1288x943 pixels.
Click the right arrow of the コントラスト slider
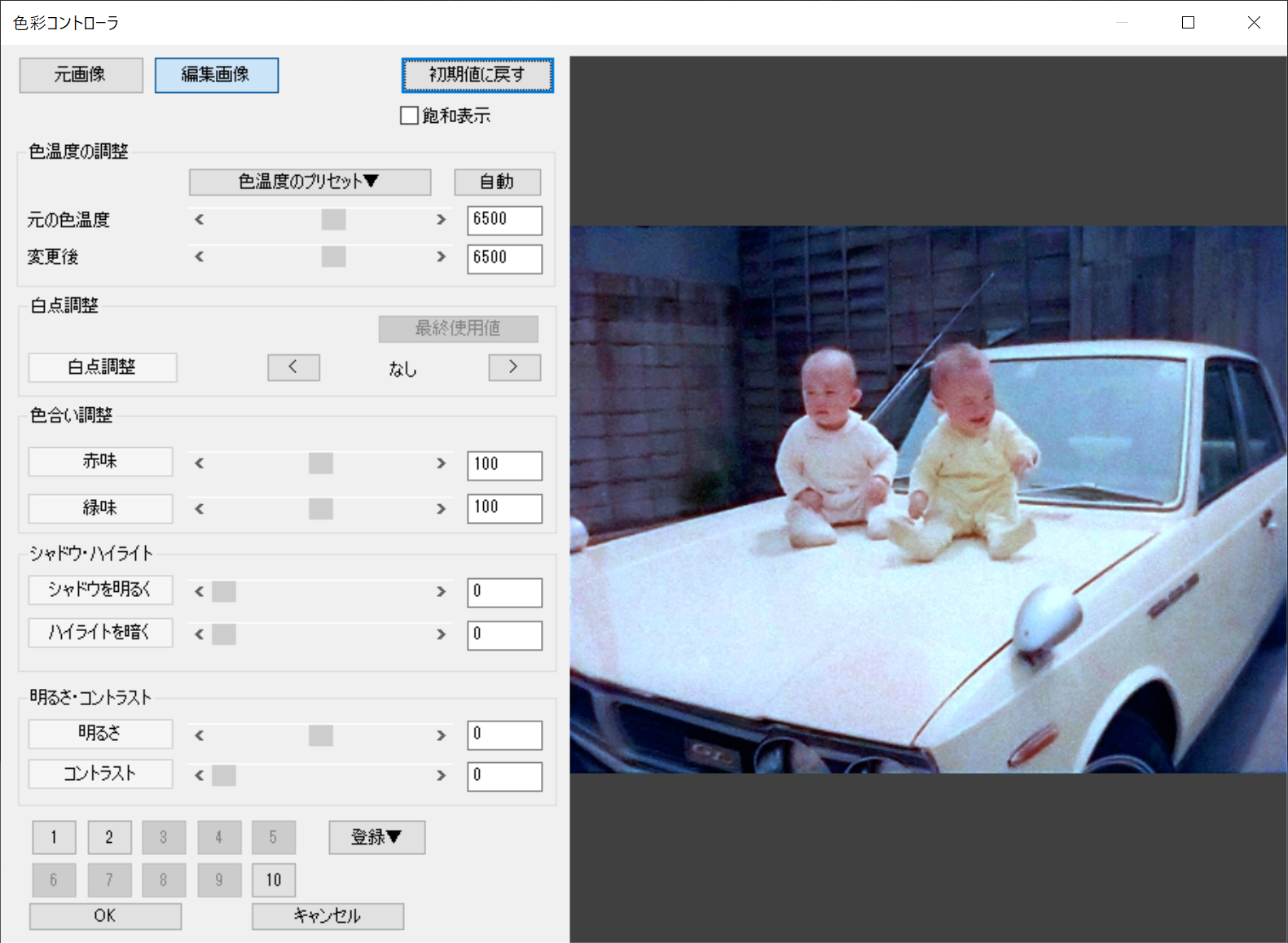click(441, 775)
